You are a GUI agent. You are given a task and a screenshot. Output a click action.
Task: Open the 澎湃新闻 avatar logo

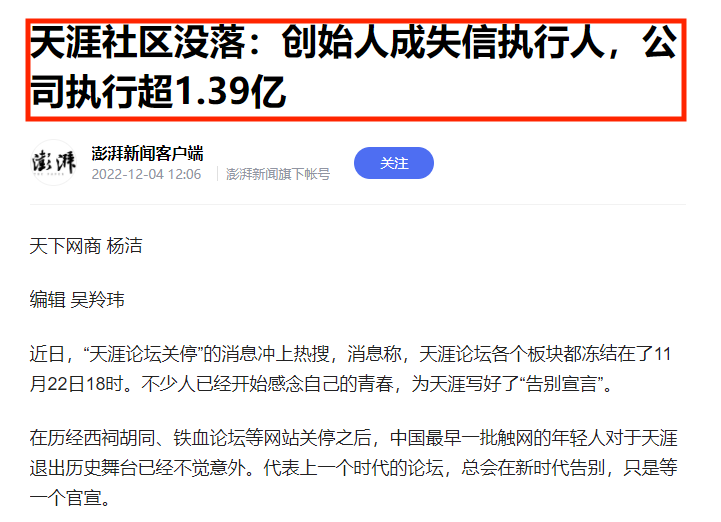pyautogui.click(x=53, y=163)
